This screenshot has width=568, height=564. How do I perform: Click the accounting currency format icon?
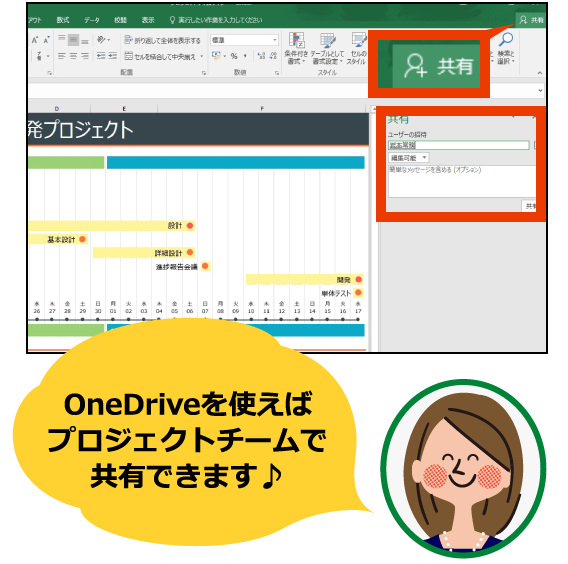click(216, 56)
